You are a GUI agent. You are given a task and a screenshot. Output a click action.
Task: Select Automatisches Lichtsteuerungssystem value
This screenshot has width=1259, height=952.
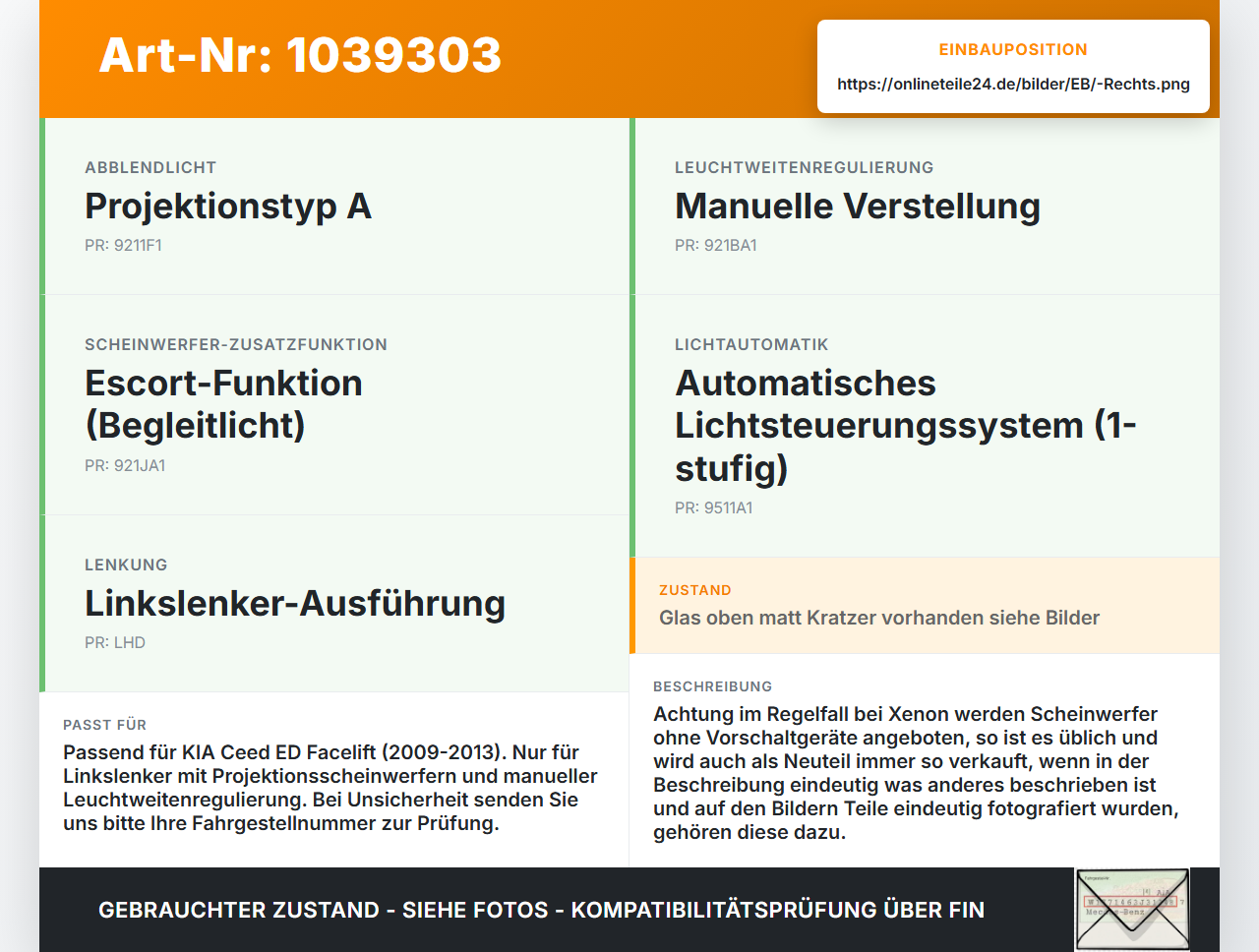pos(906,426)
